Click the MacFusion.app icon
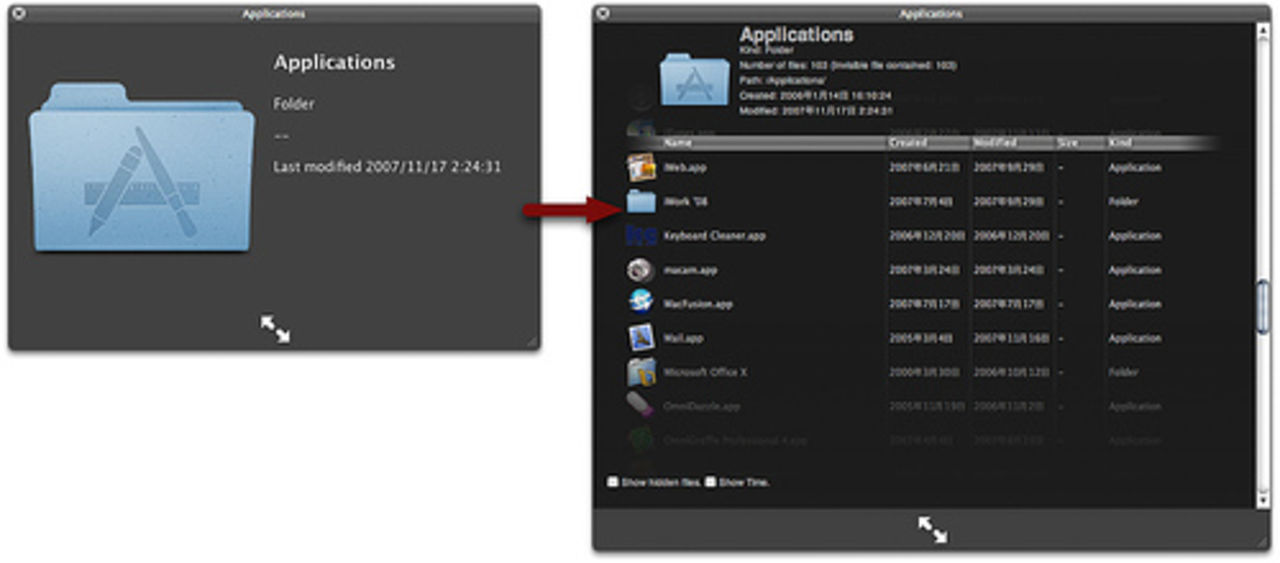Image resolution: width=1280 pixels, height=563 pixels. 640,303
